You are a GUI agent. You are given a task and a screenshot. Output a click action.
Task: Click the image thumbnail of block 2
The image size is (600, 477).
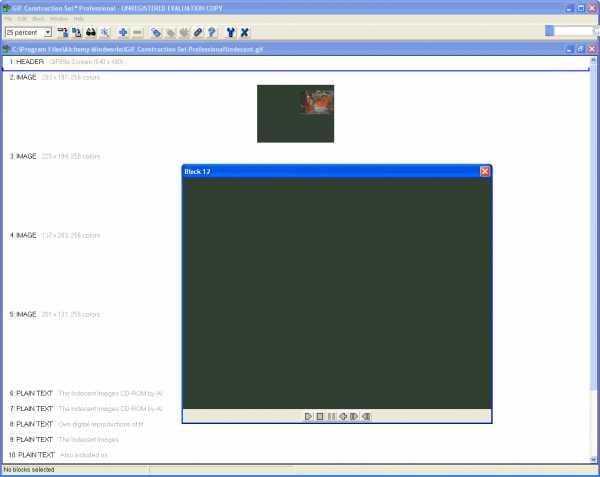[x=295, y=114]
